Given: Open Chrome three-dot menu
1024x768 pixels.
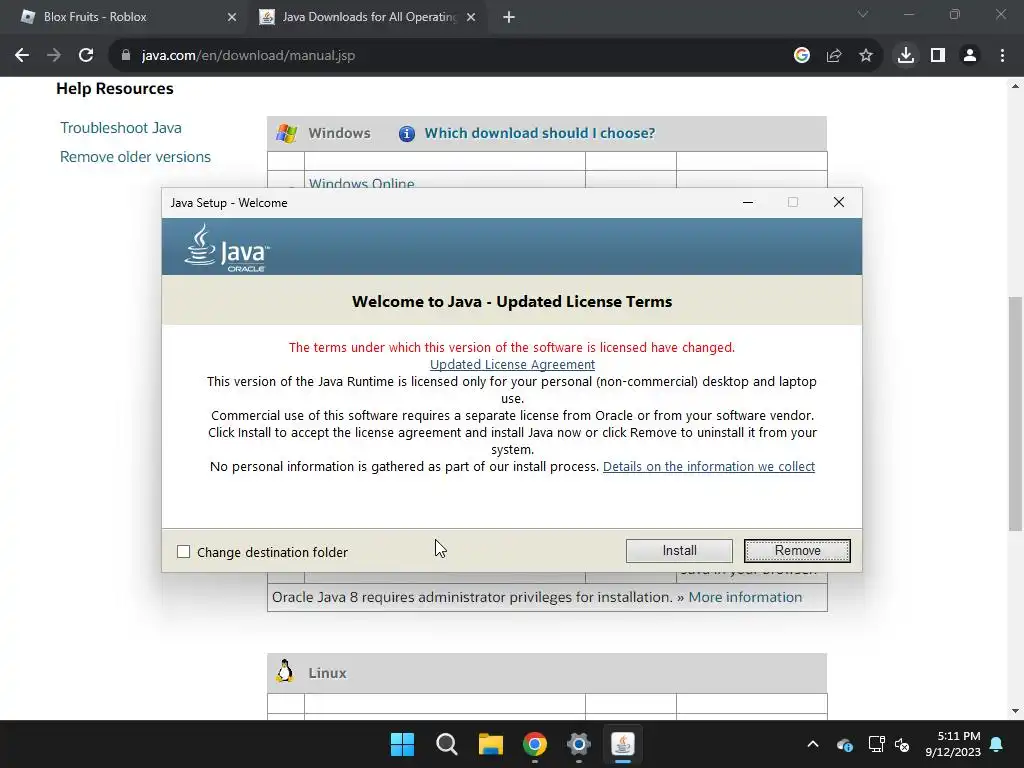Looking at the screenshot, I should [1002, 56].
